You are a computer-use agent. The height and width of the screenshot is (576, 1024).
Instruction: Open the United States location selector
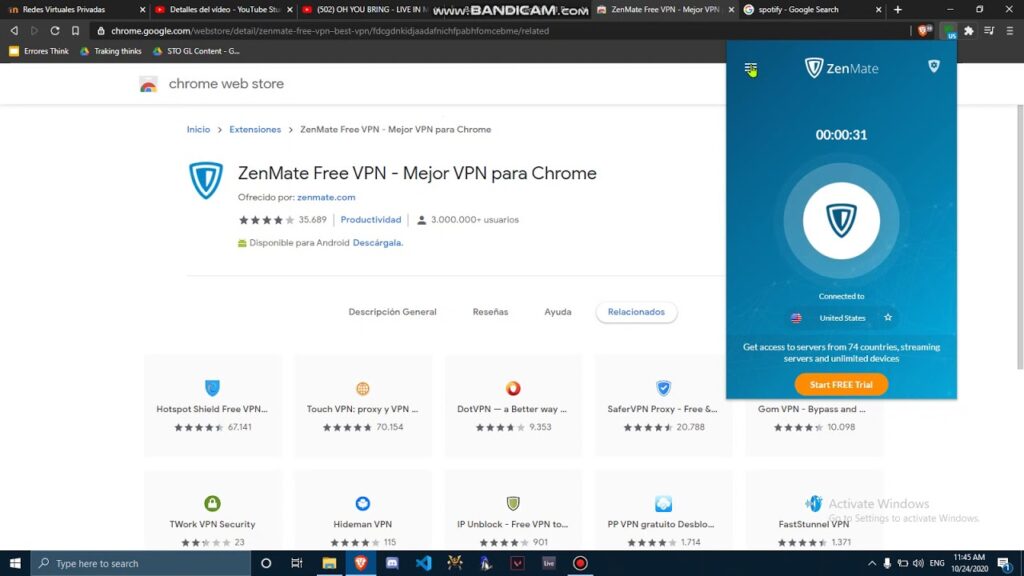[x=842, y=318]
